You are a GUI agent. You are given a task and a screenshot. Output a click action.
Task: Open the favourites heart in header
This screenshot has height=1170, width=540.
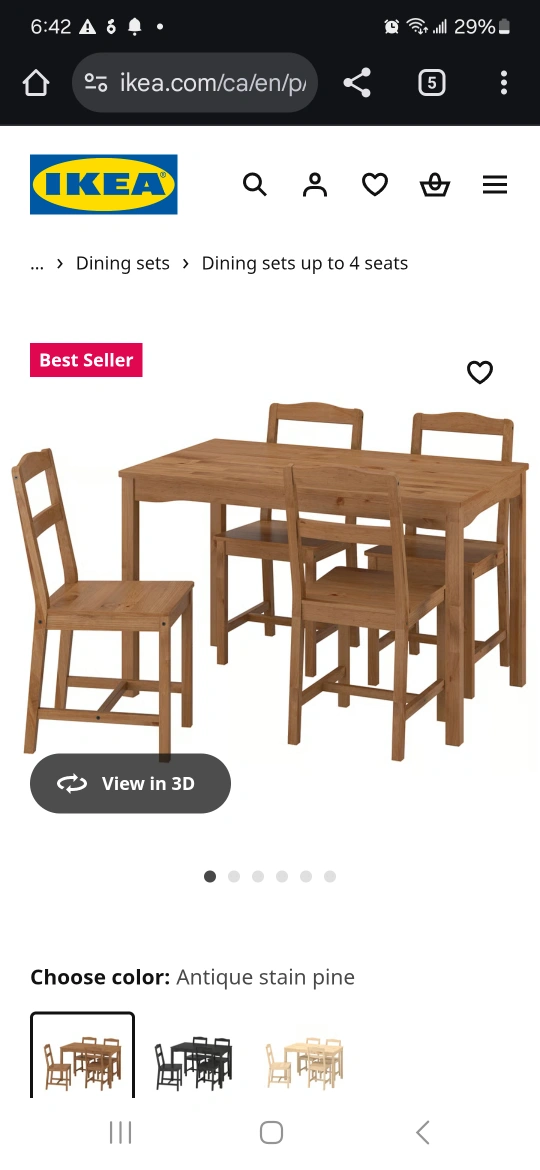click(375, 184)
